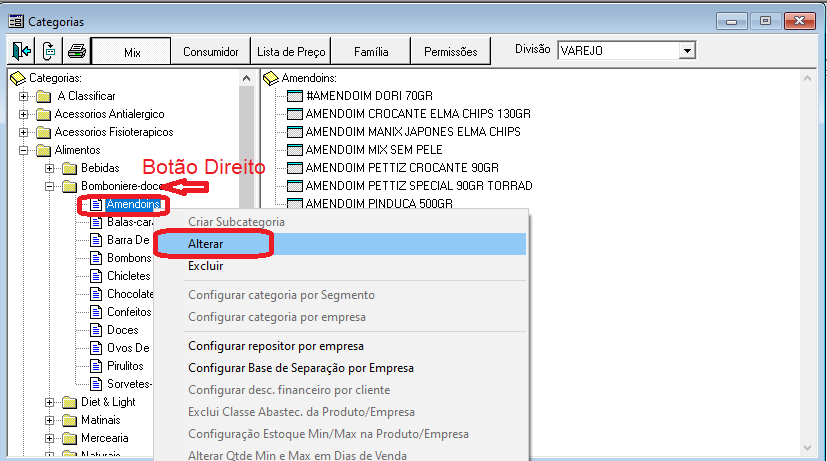Click the printer toolbar icon
The height and width of the screenshot is (461, 827).
(77, 51)
